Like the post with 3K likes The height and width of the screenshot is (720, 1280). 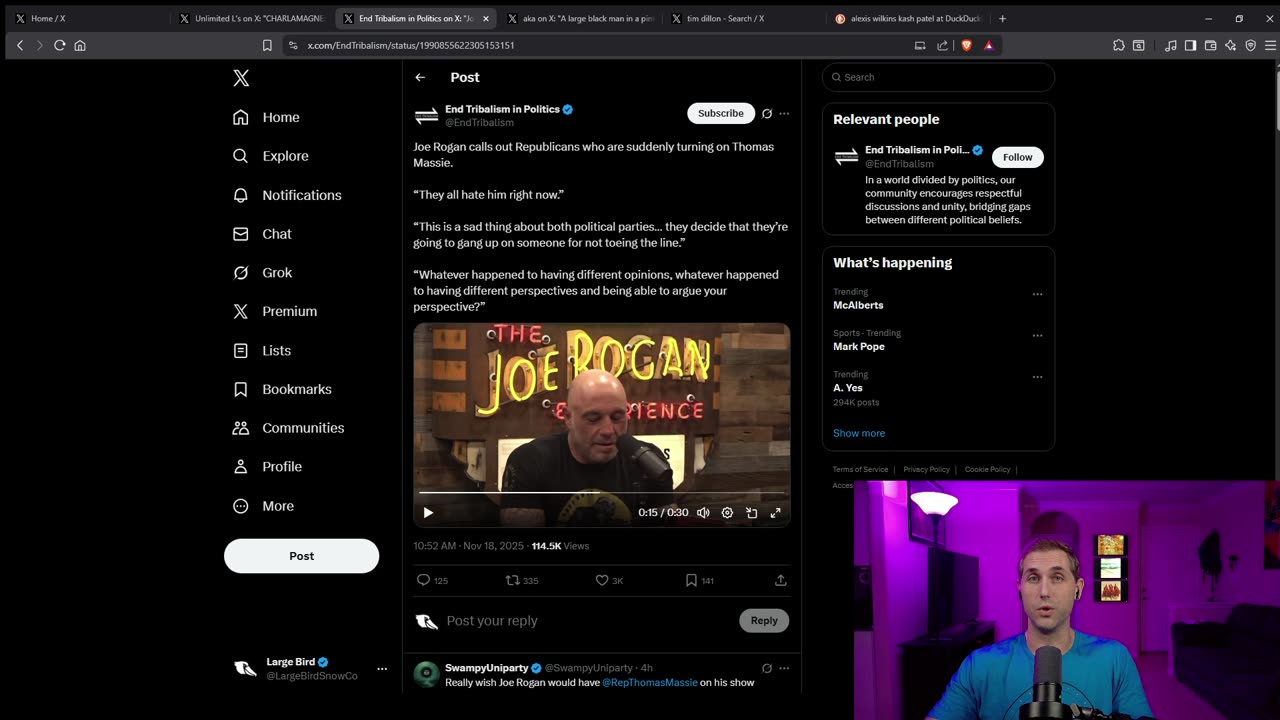[609, 580]
